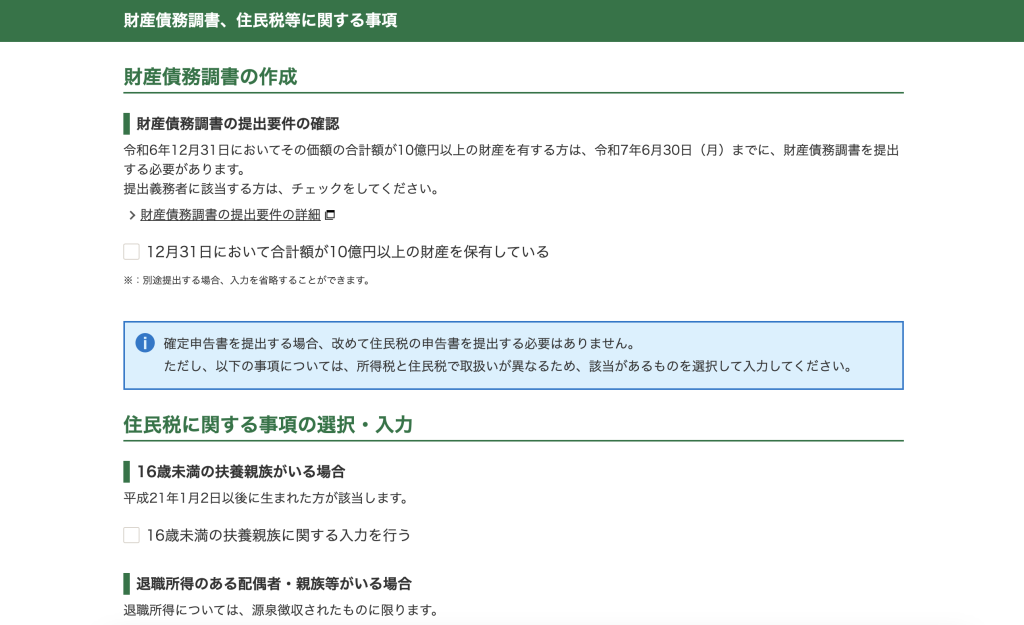Click the external-link icon after 提出要件の詳細
Screen dimensions: 1024x625
coord(330,215)
